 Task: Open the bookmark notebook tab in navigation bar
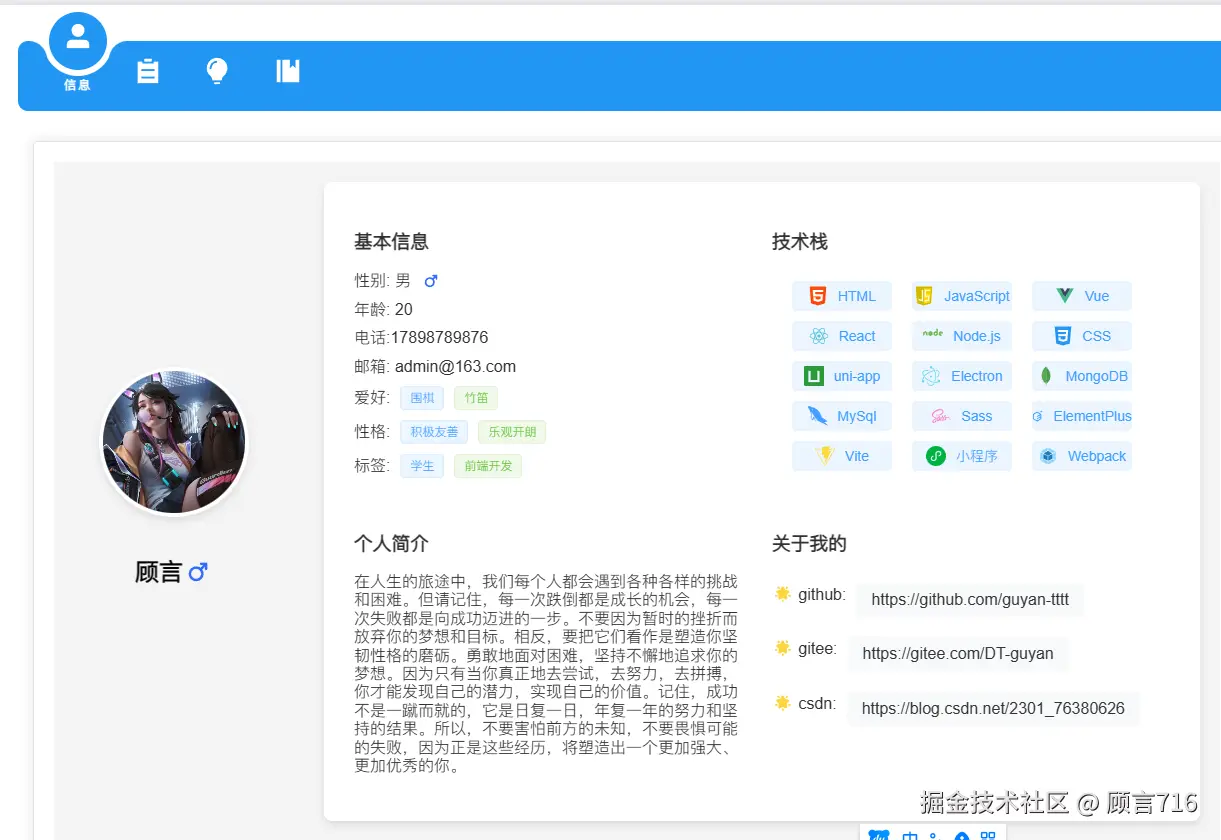coord(288,70)
